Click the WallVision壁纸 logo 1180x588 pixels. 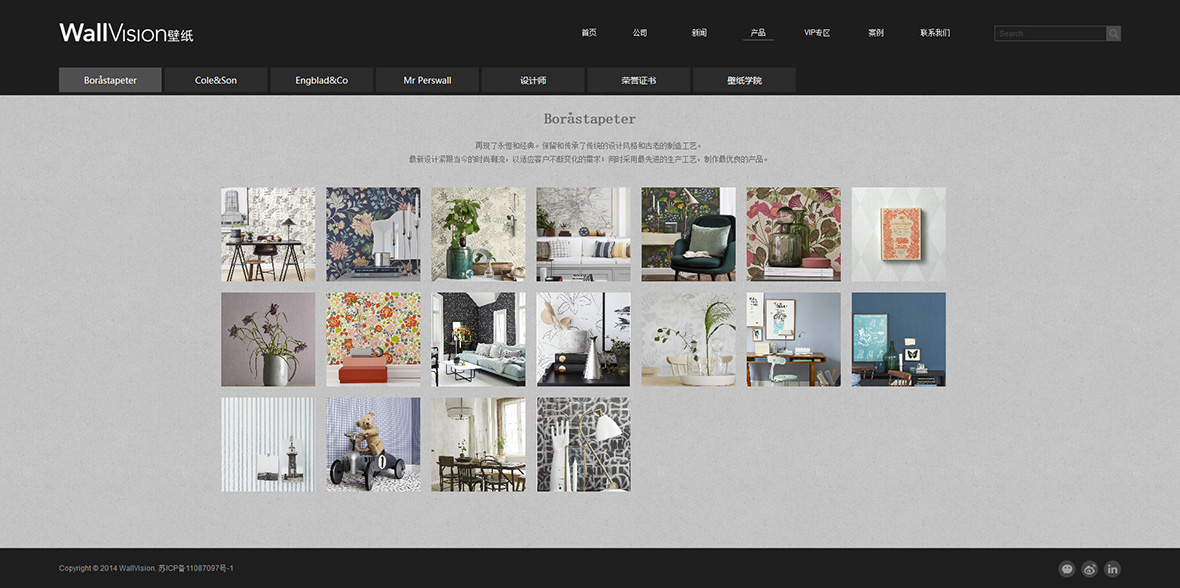pos(126,32)
